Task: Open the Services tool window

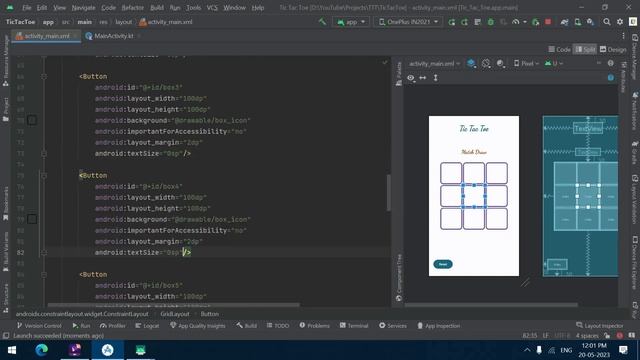Action: 393,326
